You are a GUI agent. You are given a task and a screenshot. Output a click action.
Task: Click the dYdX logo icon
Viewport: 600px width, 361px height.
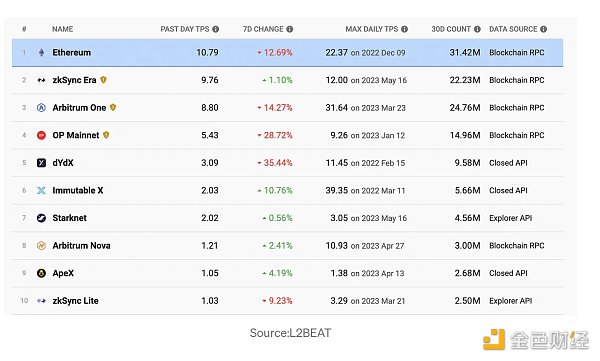click(x=41, y=163)
